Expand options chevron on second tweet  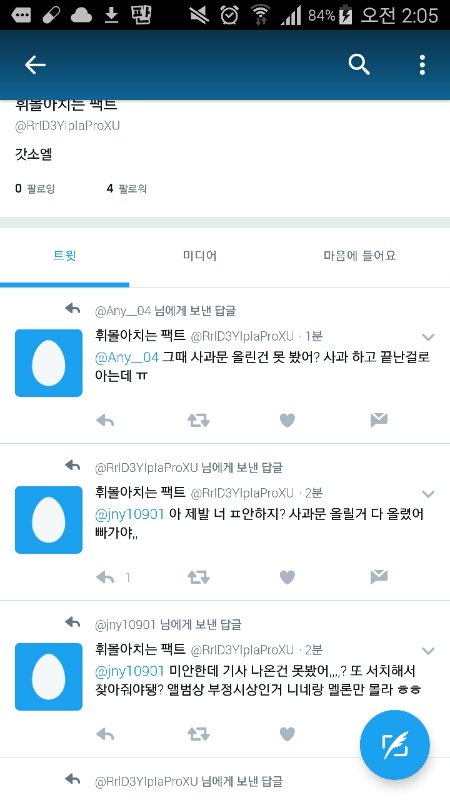point(428,494)
